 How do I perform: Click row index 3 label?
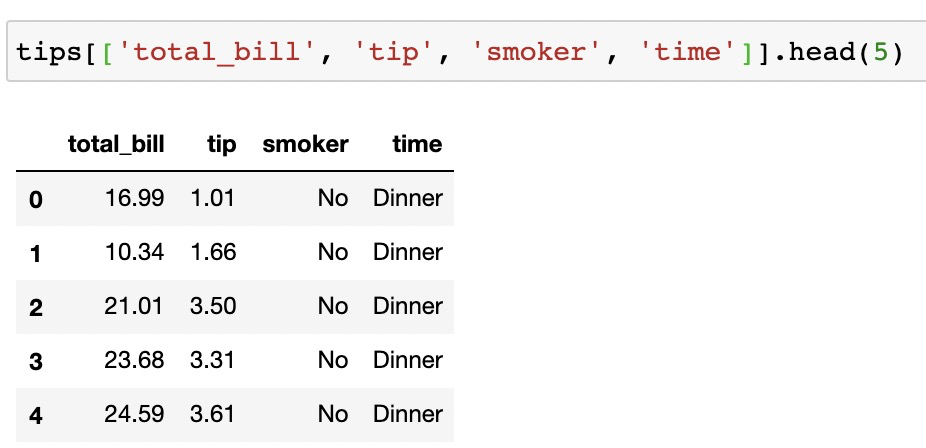point(35,362)
